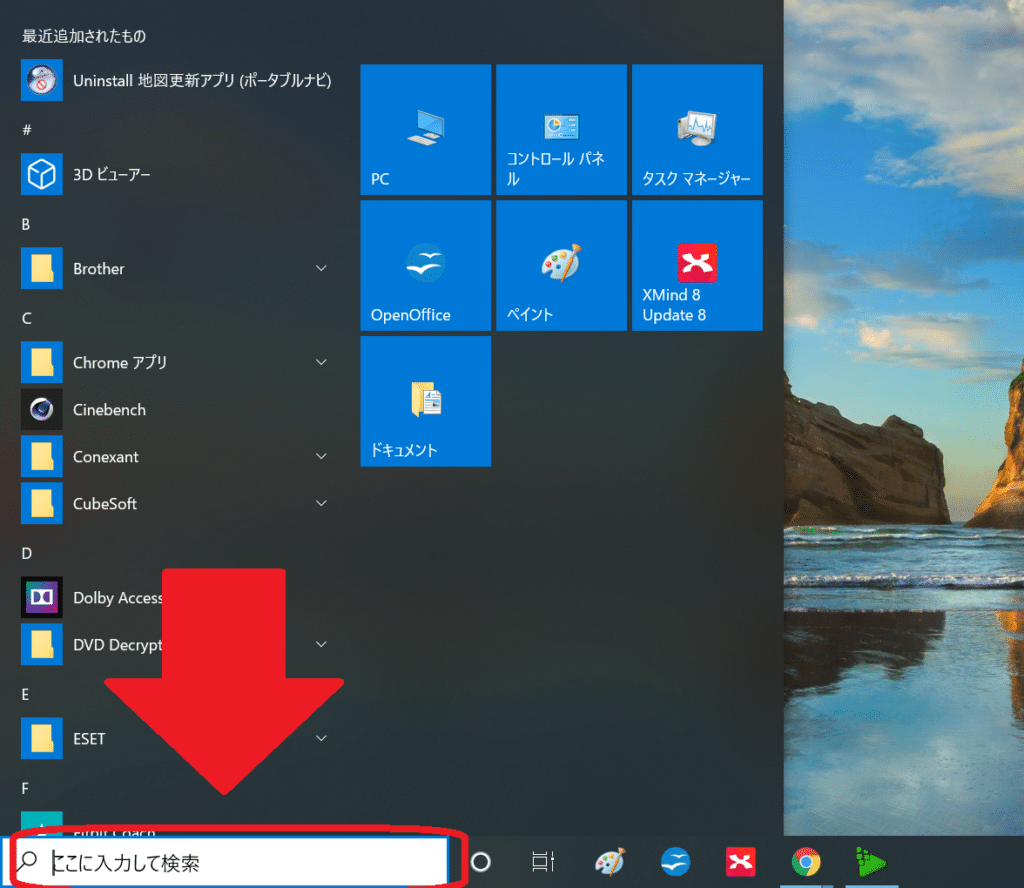Screen dimensions: 1024x888
Task: Expand the DVD Decrypter folder chevron
Action: click(x=321, y=644)
